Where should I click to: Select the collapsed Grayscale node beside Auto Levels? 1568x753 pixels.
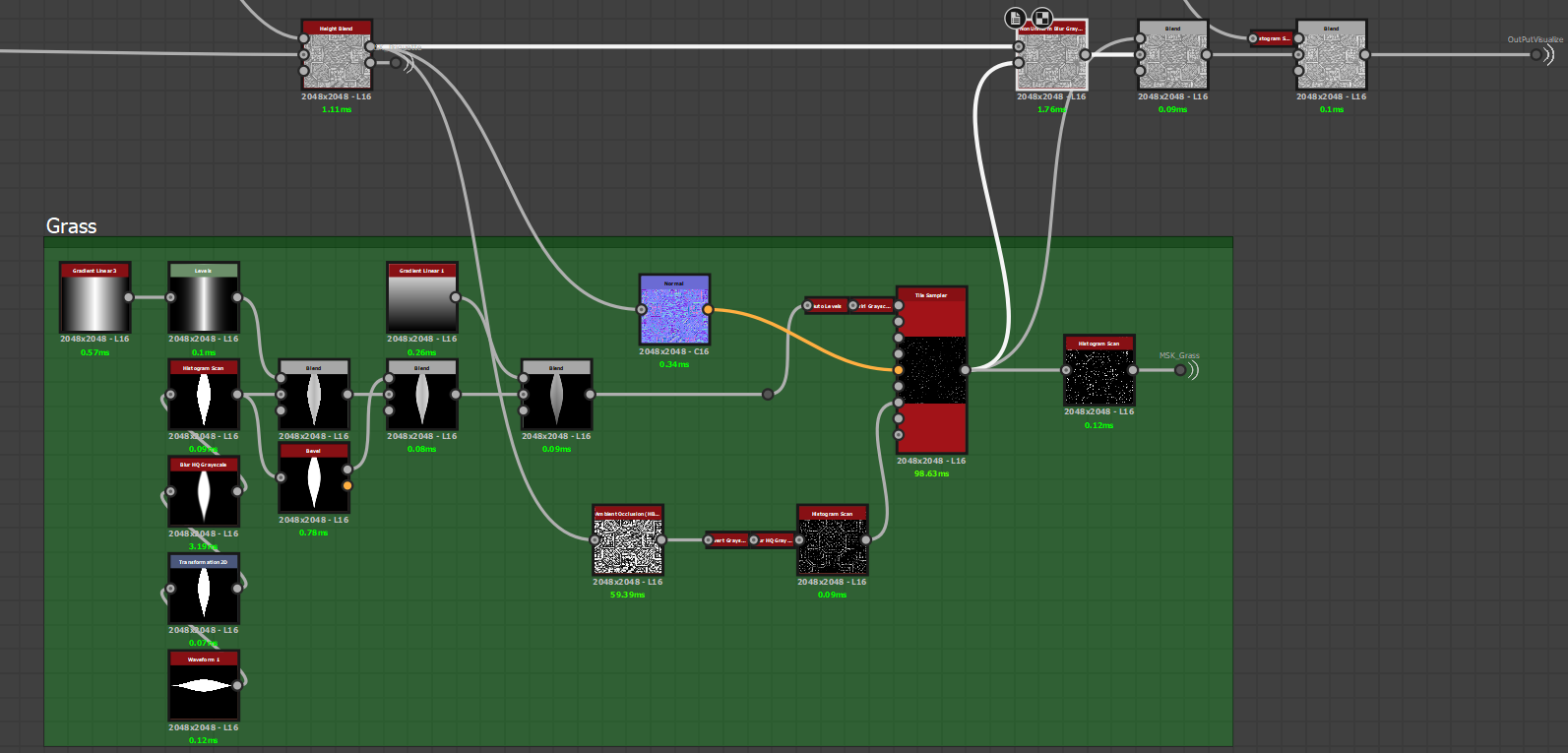pos(872,306)
